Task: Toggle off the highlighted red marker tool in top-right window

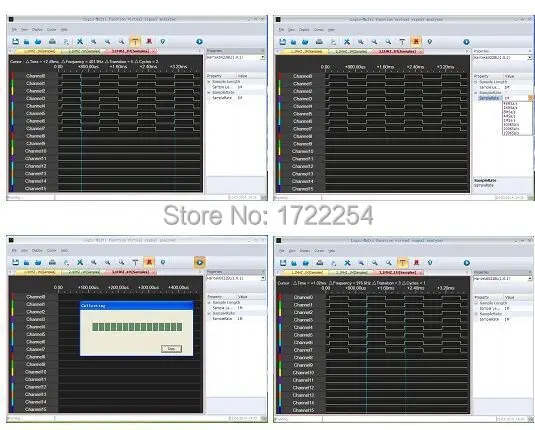Action: pos(416,42)
